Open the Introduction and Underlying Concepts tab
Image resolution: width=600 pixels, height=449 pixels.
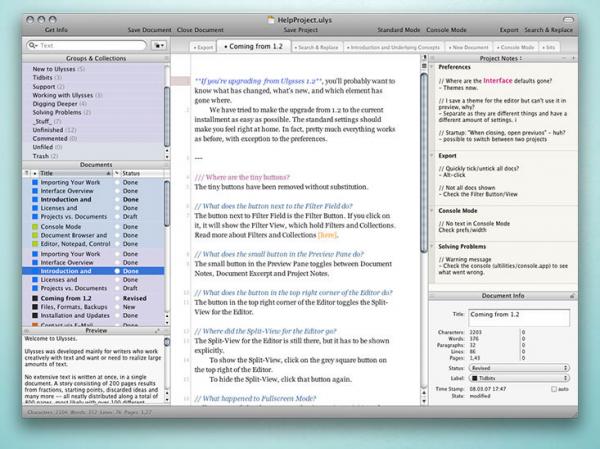tap(393, 47)
